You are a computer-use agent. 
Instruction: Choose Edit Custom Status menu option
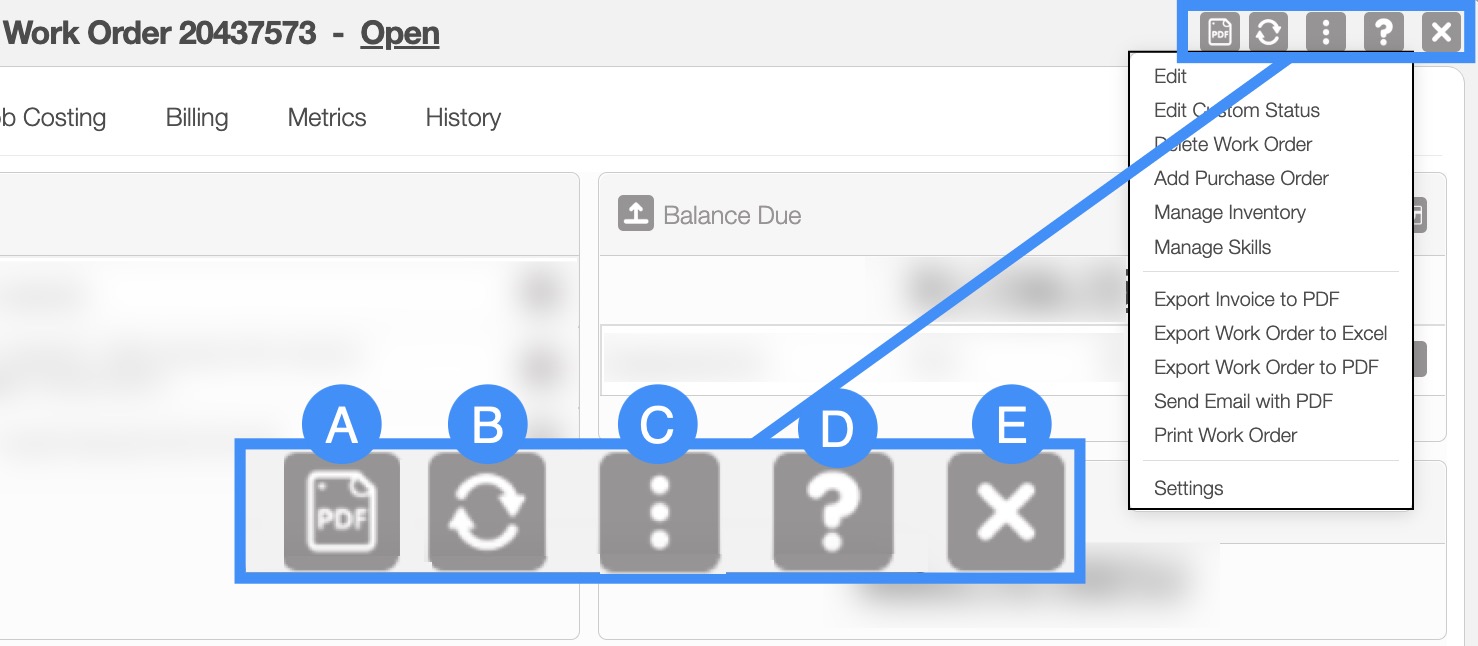pos(1237,110)
